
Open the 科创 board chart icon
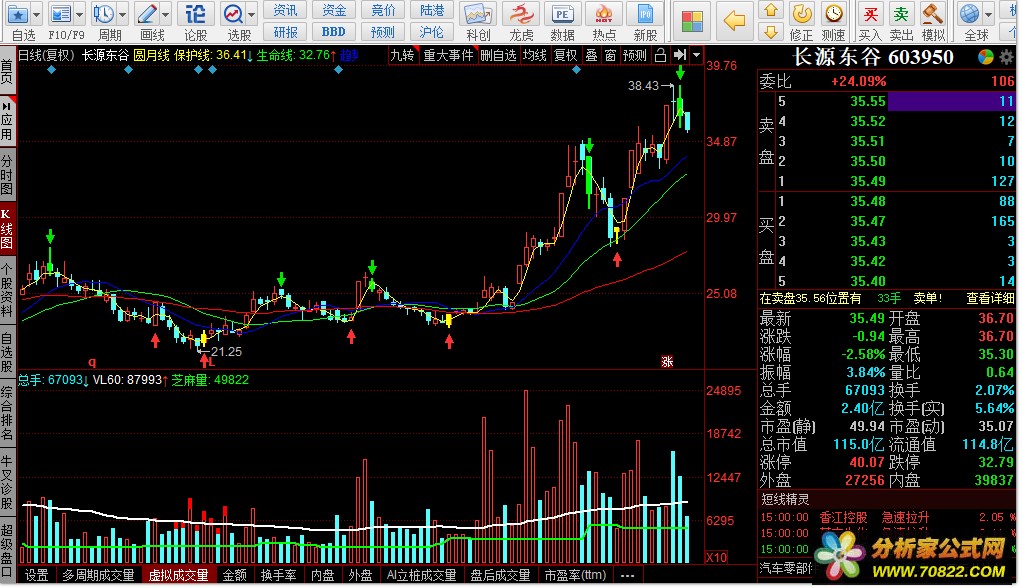pos(478,14)
